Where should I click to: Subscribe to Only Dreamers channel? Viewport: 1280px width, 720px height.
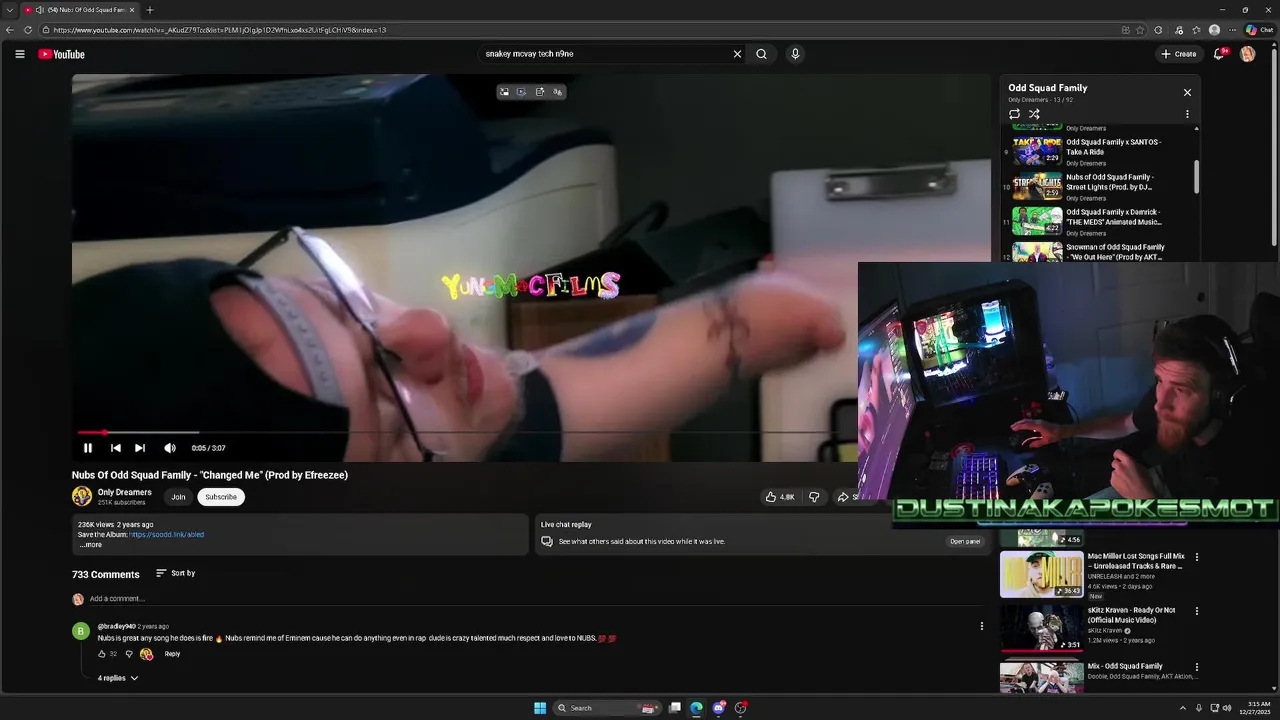[x=221, y=497]
